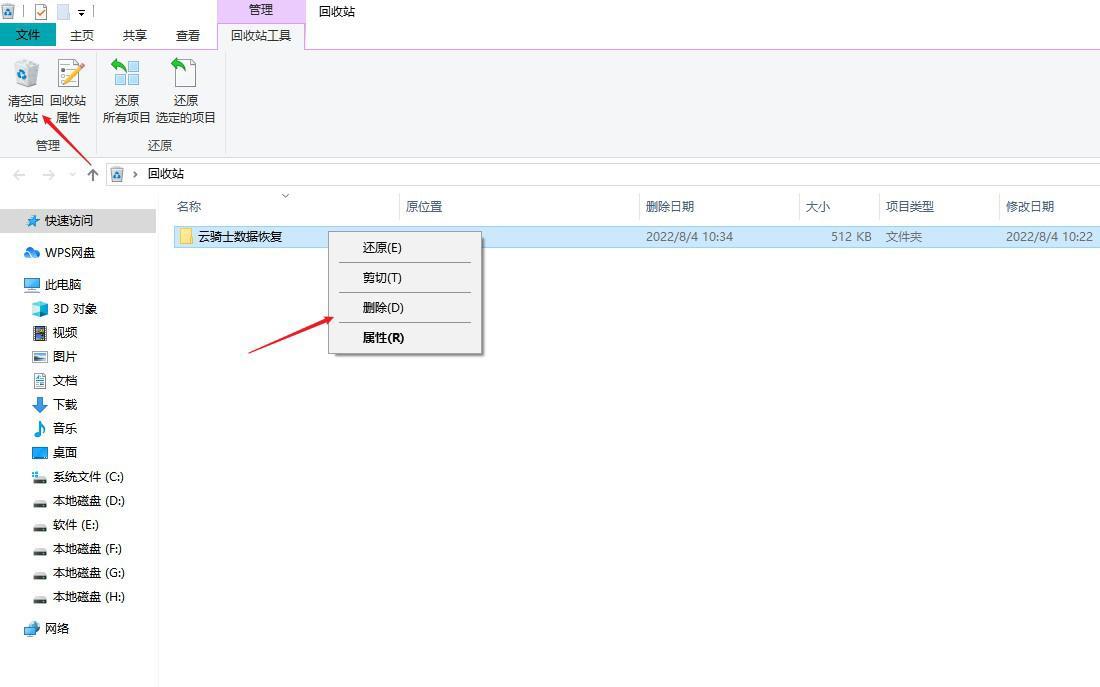Screen dimensions: 1100x687
Task: Sort by the 大小 column header
Action: pos(839,206)
